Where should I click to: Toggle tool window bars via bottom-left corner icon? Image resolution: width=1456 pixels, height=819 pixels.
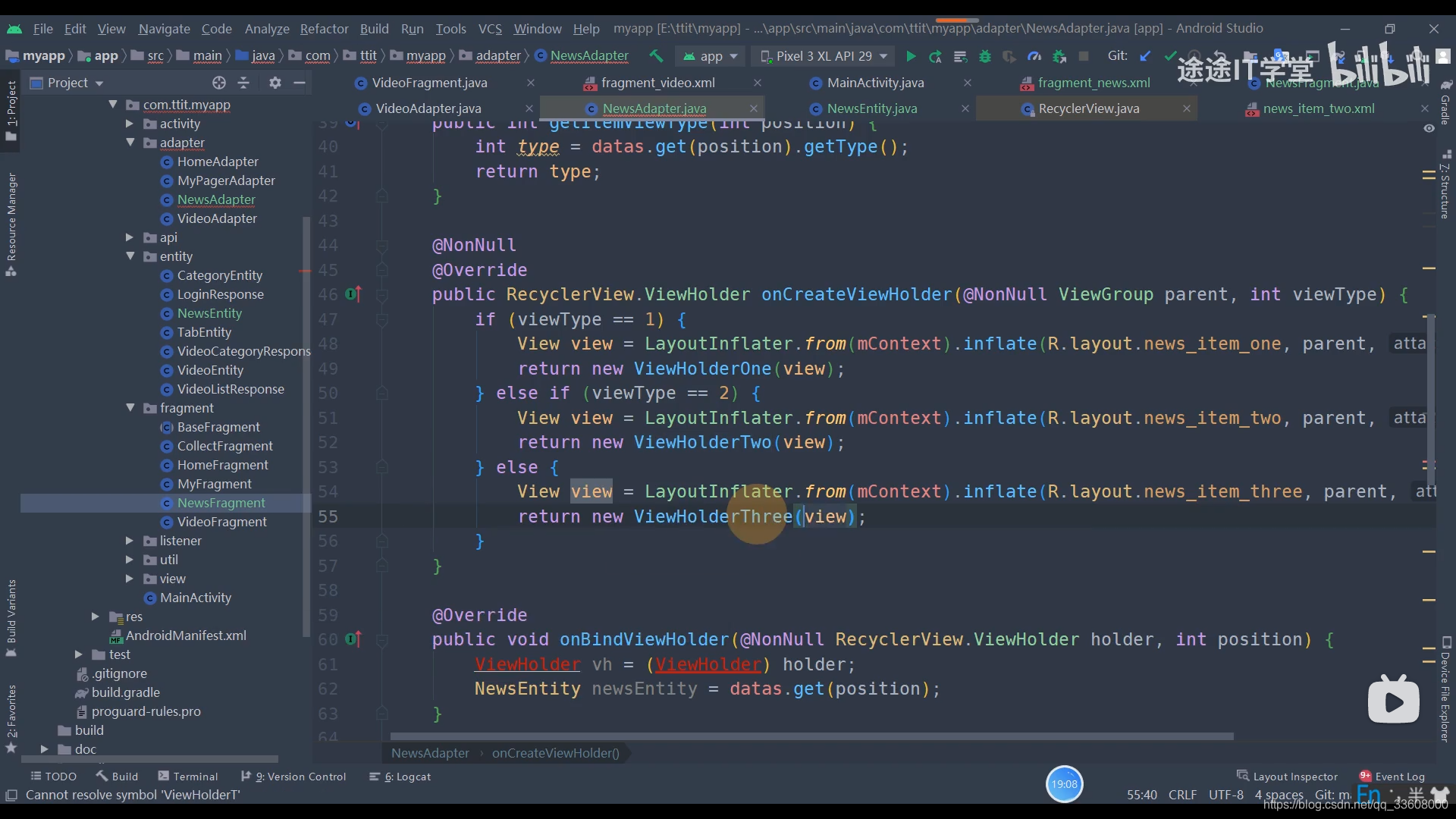tap(11, 795)
